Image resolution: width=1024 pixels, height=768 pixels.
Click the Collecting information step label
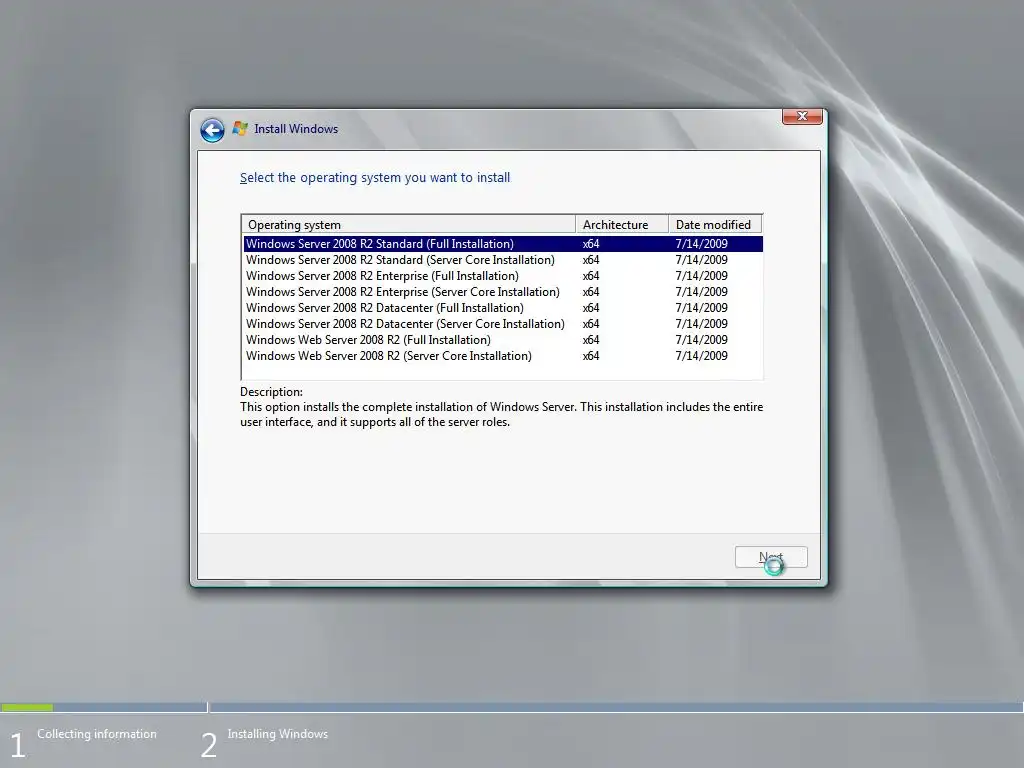coord(97,734)
